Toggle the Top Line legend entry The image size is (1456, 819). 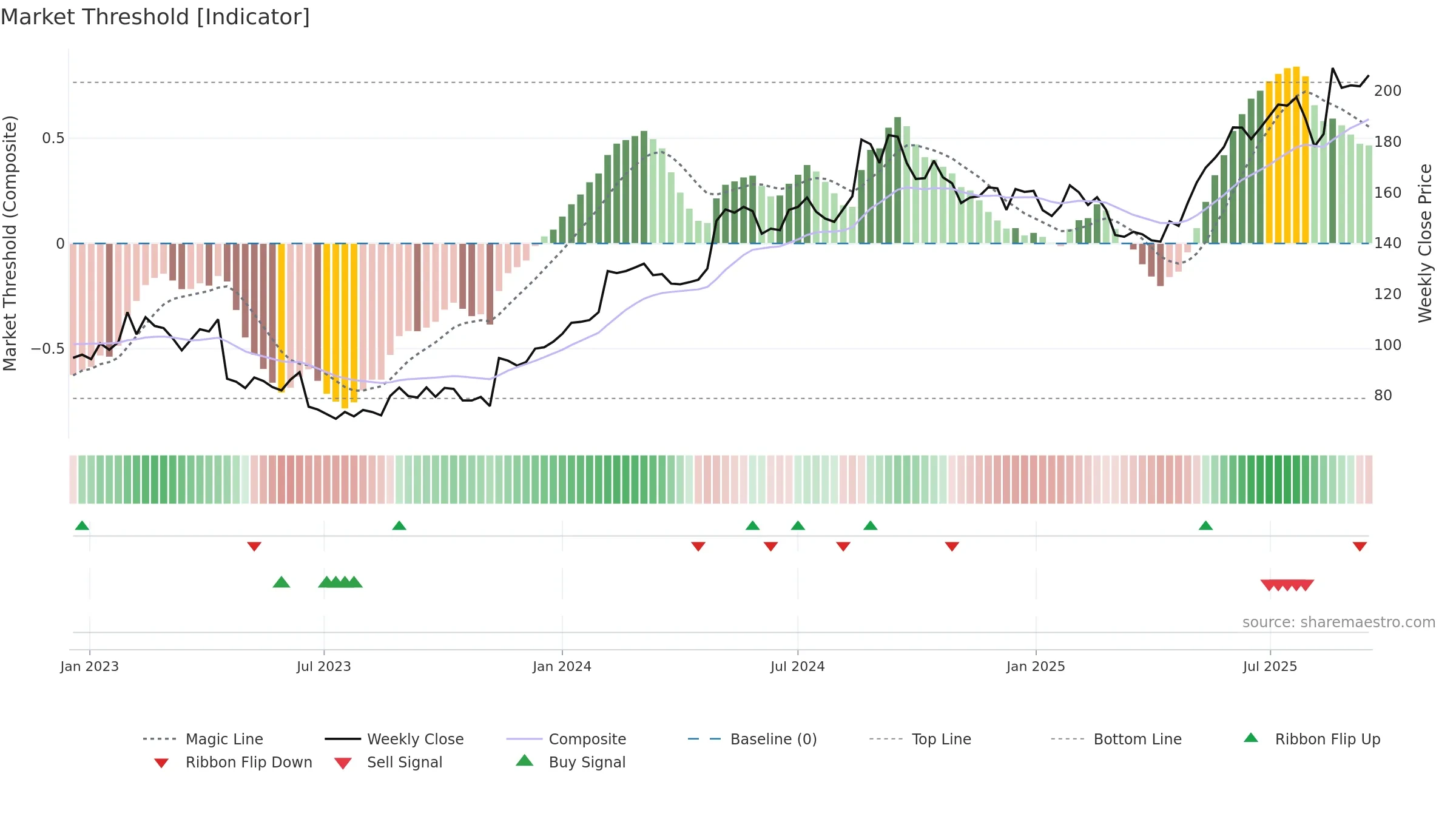coord(920,739)
